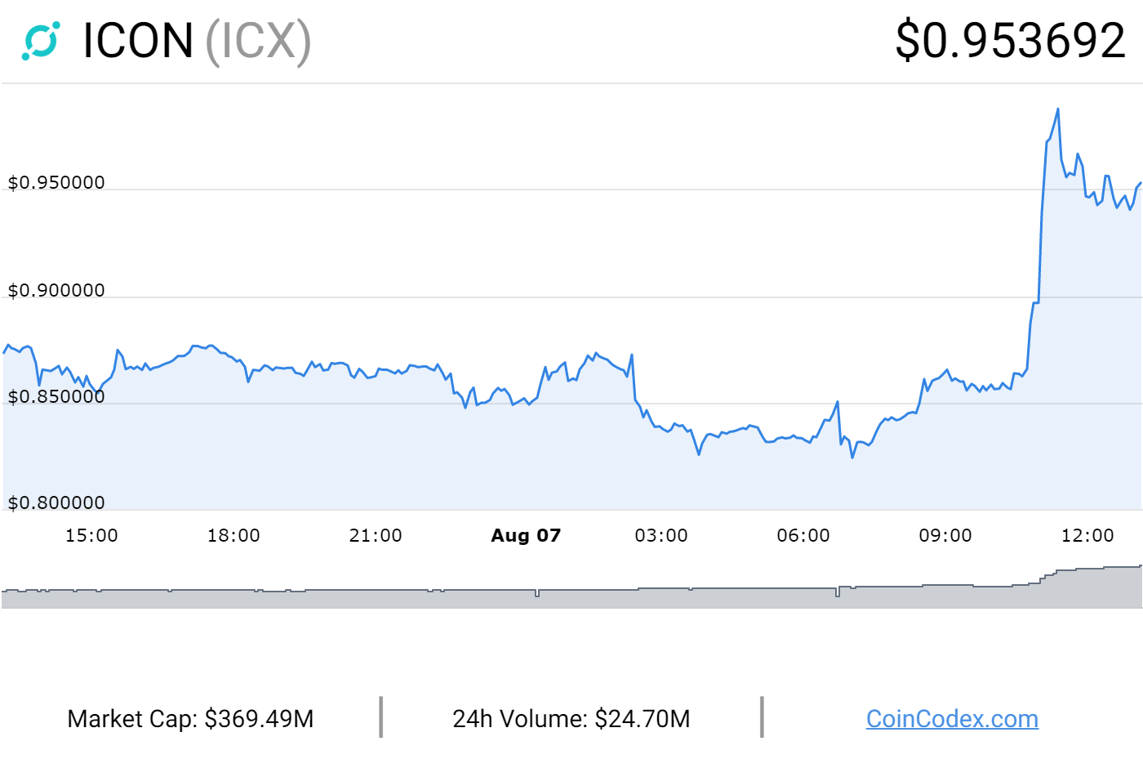
Task: Click the 03:00 time axis label
Action: coord(661,536)
